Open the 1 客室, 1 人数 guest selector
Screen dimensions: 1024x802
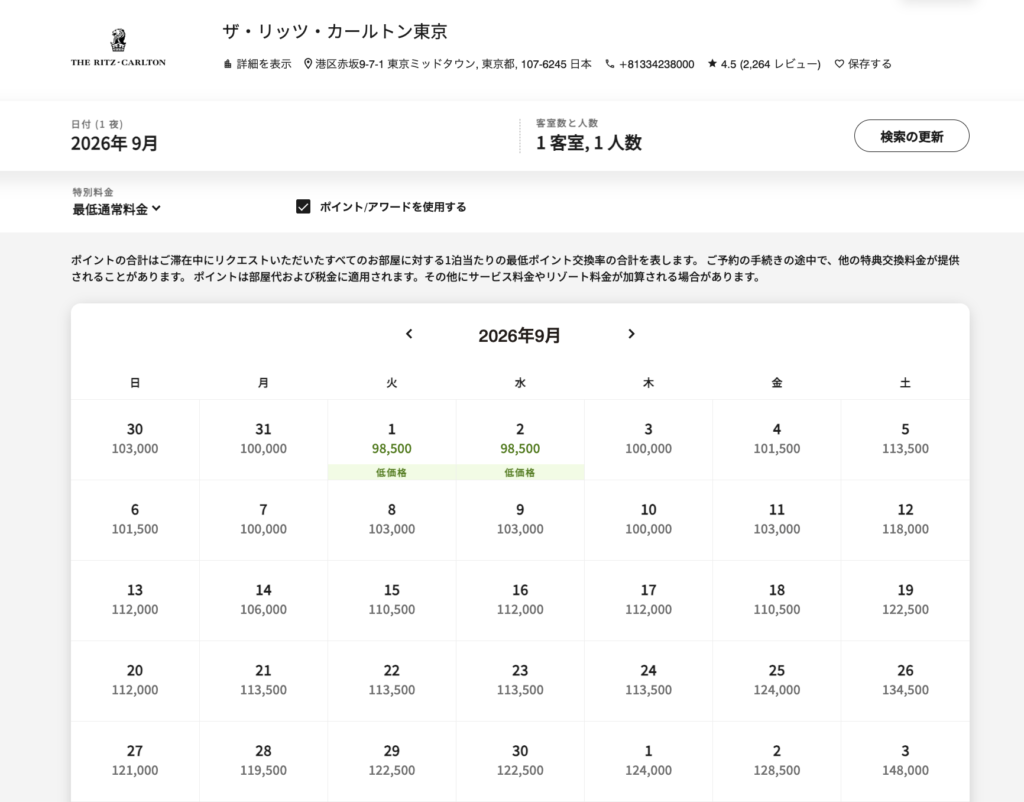click(x=589, y=143)
